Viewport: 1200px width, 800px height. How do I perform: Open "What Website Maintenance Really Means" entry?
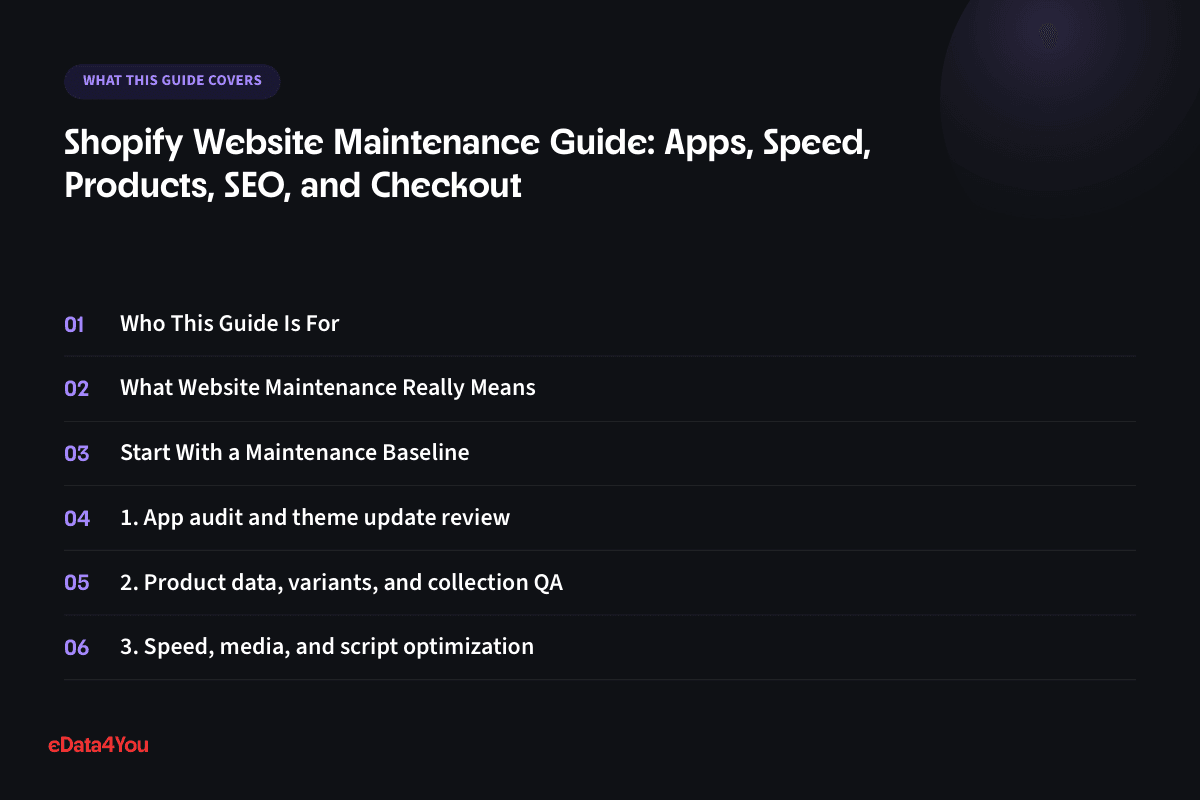[328, 388]
